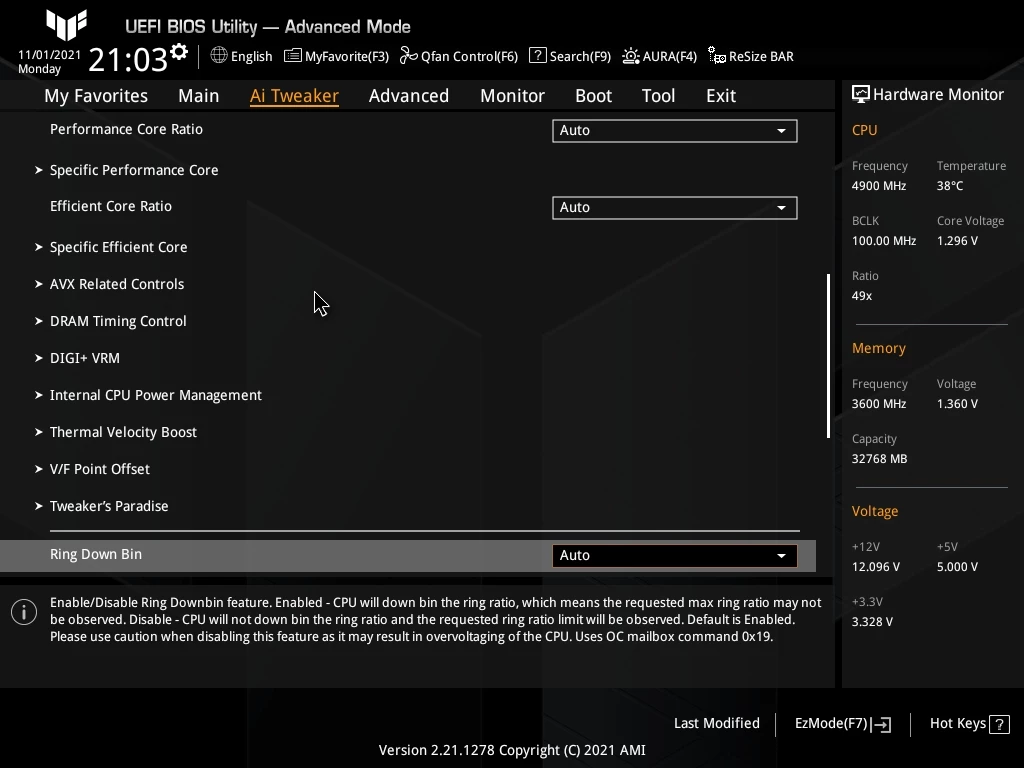This screenshot has height=768, width=1024.
Task: Expand Thermal Velocity Boost submenu
Action: point(123,432)
